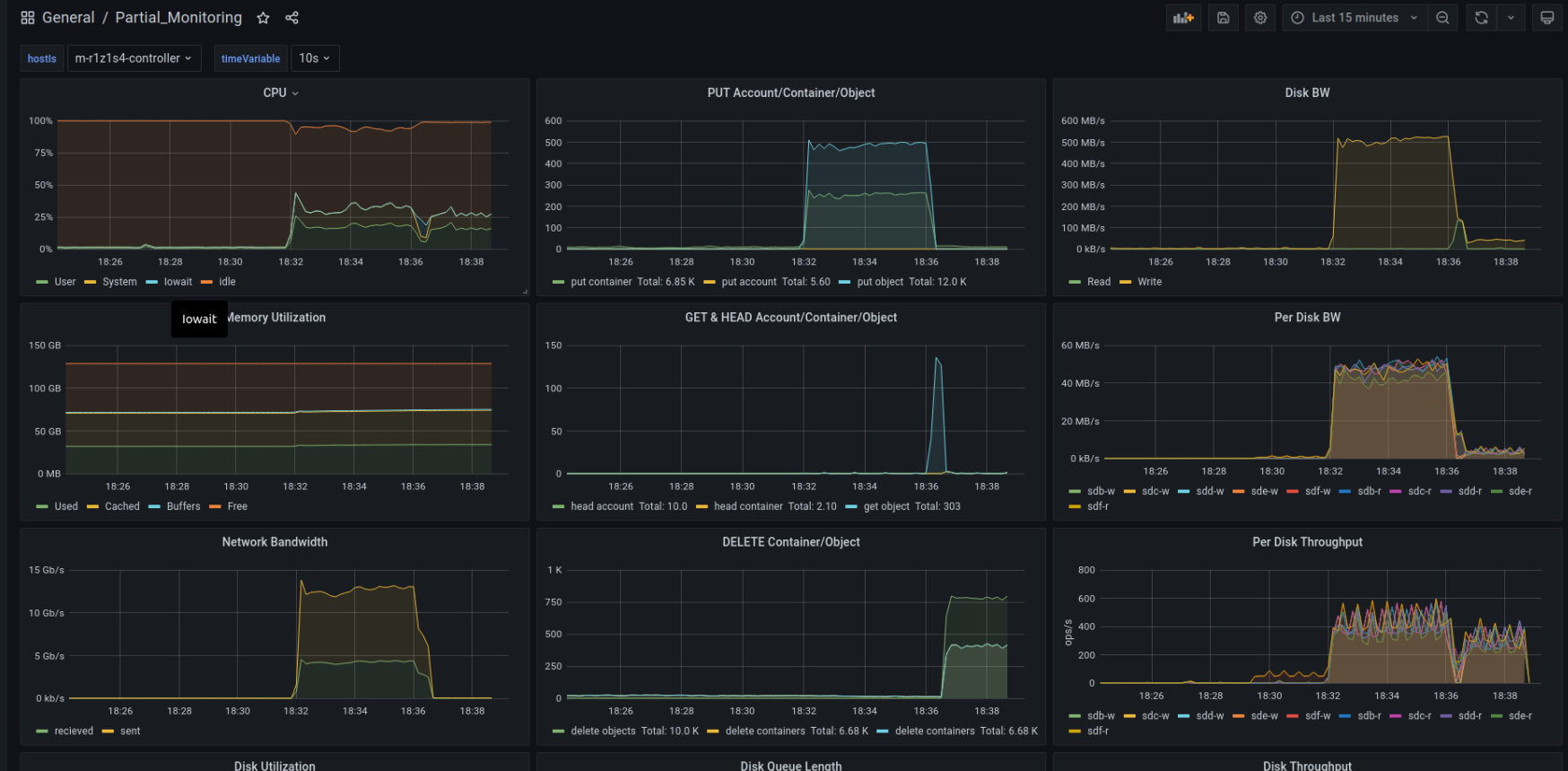Expand the refresh interval dropdown arrow
The image size is (1568, 771).
1511,18
